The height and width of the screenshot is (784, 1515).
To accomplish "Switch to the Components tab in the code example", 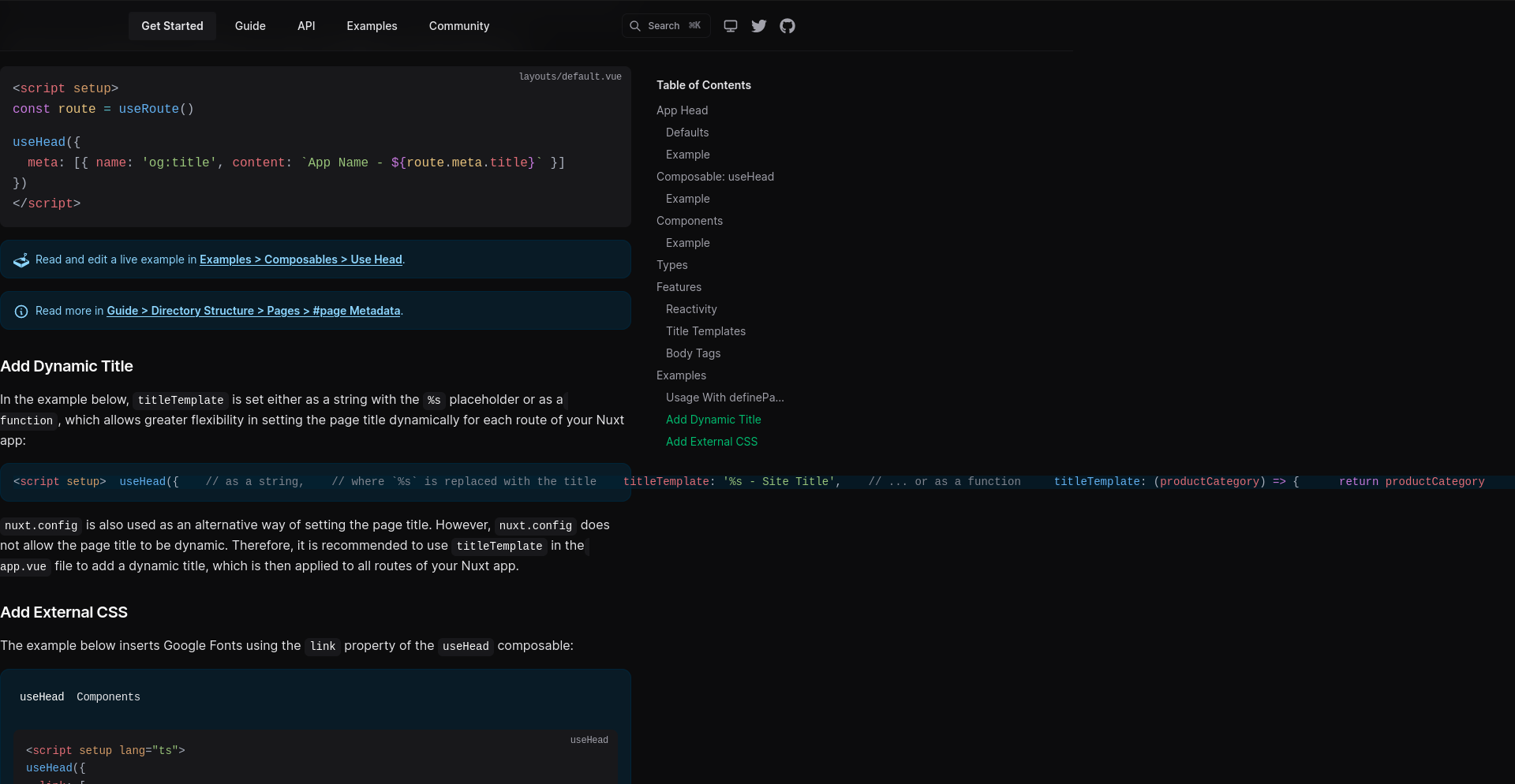I will (x=108, y=696).
